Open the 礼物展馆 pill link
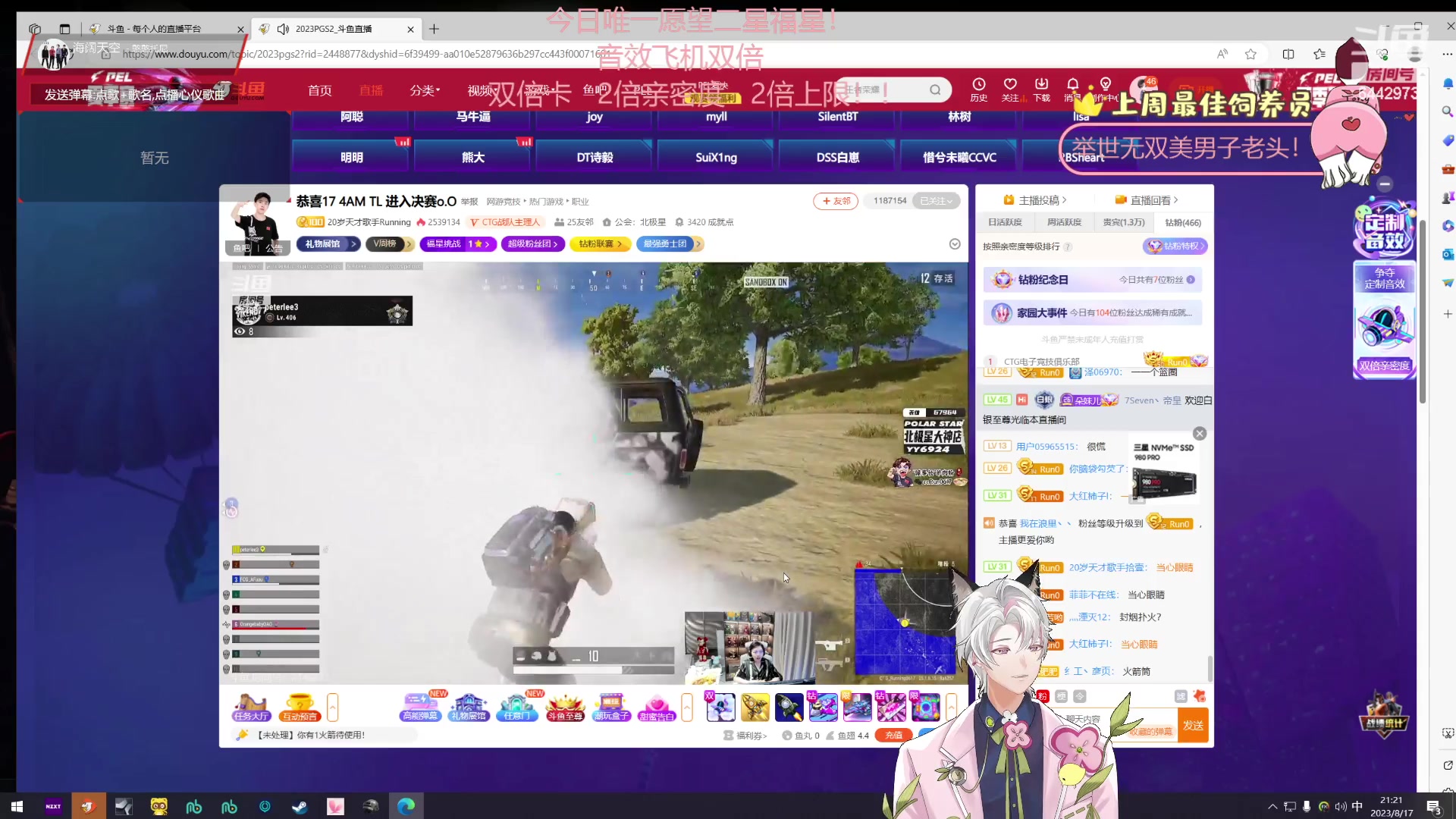 point(328,243)
